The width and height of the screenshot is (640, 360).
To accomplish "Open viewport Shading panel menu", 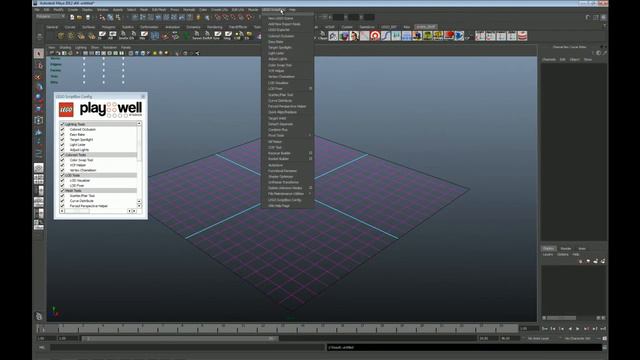I will (x=65, y=48).
